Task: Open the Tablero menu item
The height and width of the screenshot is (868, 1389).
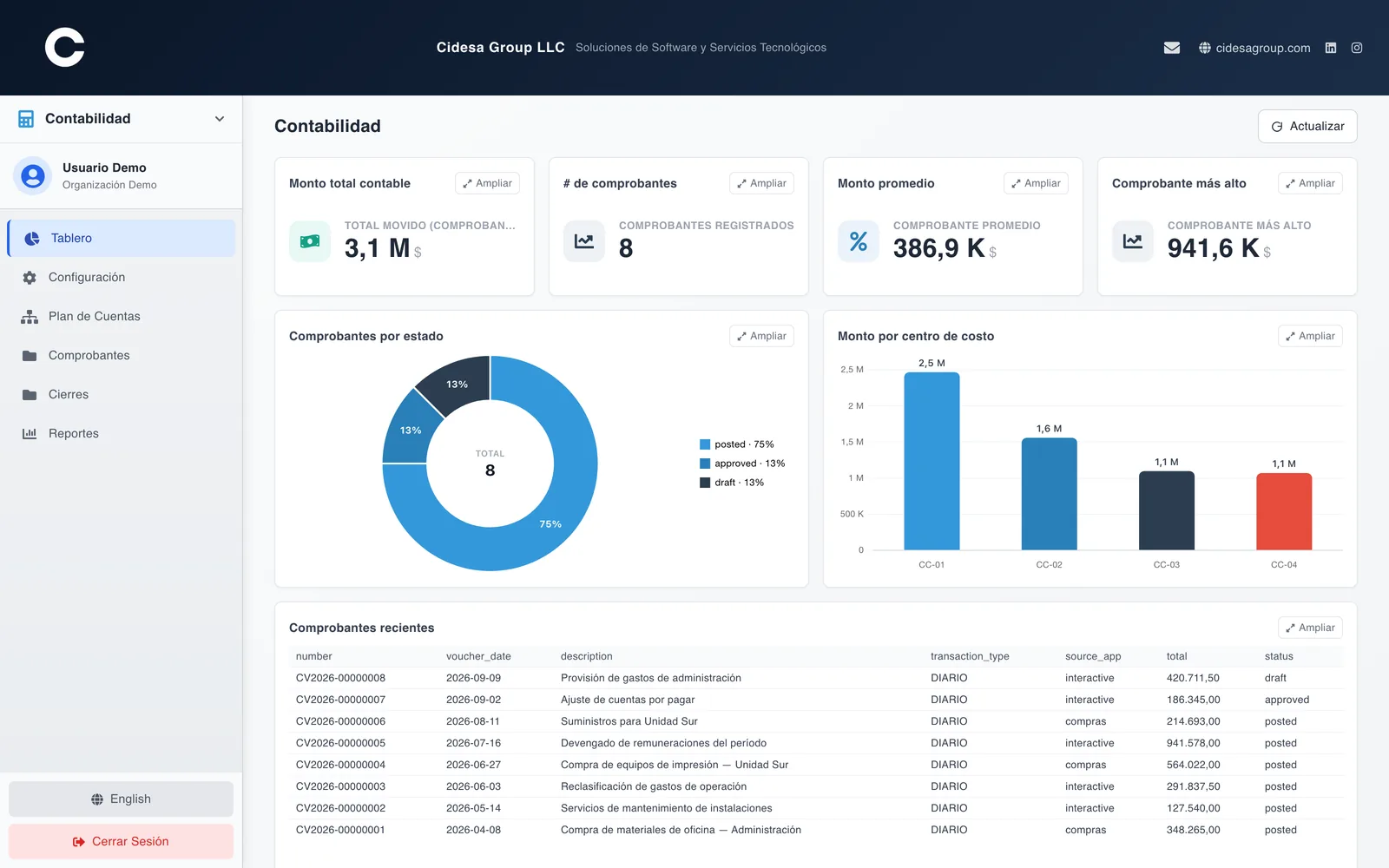Action: pyautogui.click(x=122, y=239)
